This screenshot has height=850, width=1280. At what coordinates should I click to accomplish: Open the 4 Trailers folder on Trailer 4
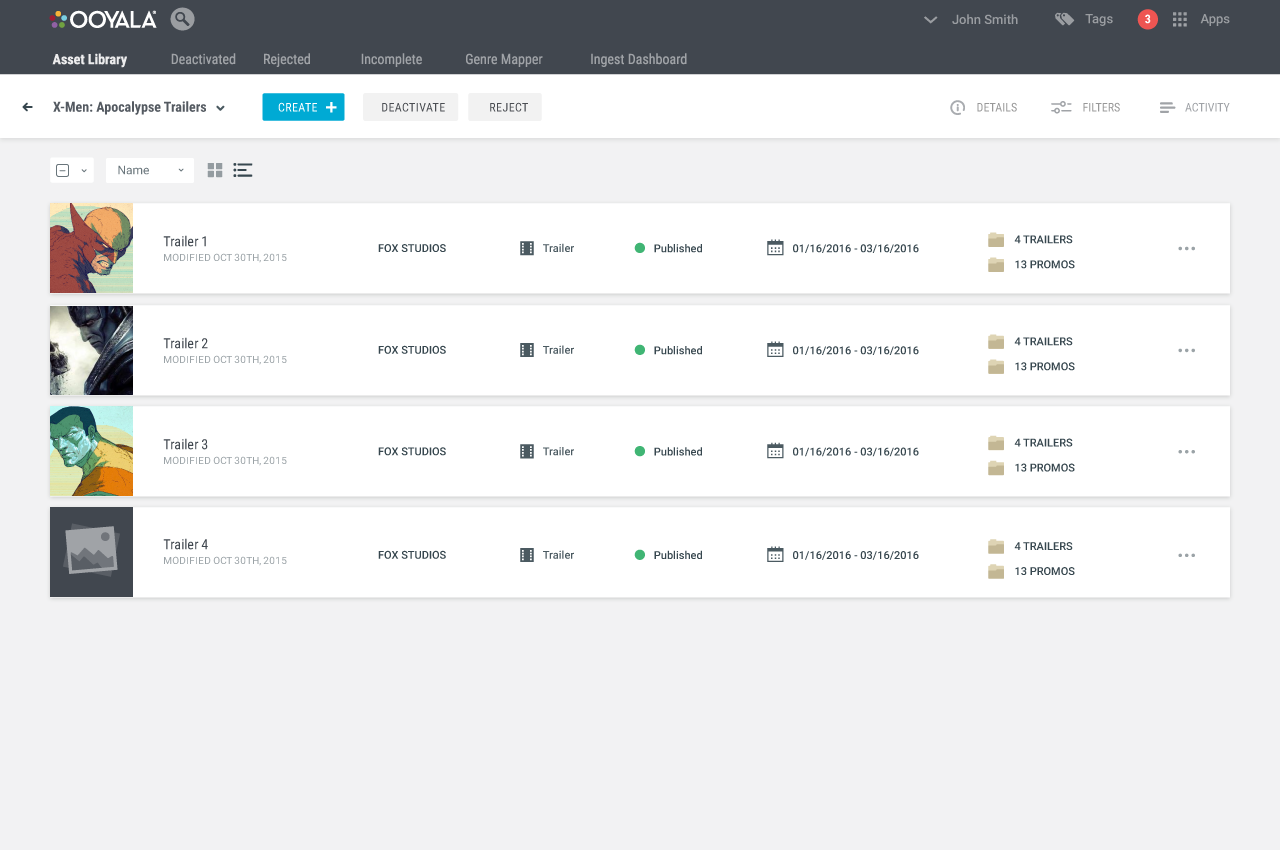click(x=1030, y=546)
